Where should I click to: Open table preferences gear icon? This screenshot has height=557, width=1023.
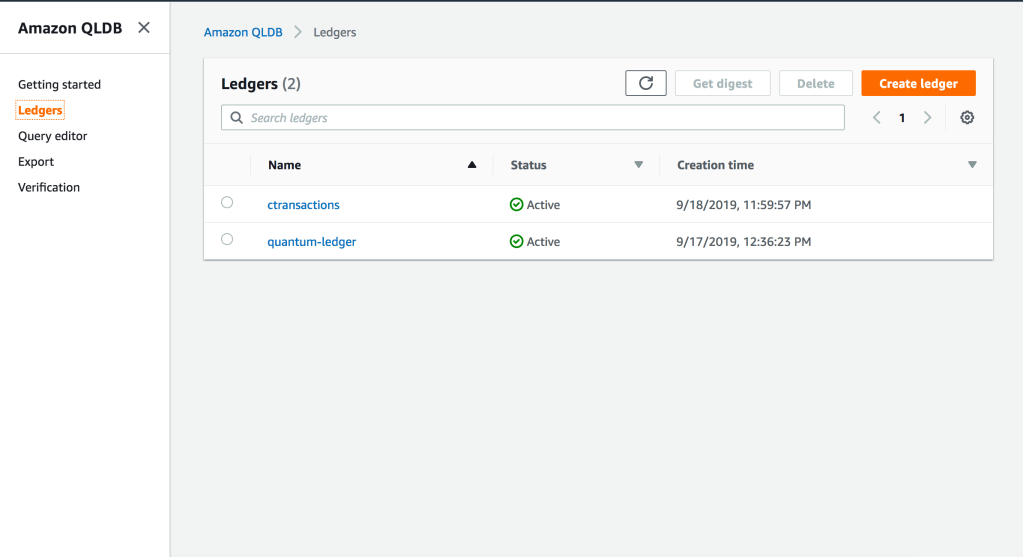[967, 118]
